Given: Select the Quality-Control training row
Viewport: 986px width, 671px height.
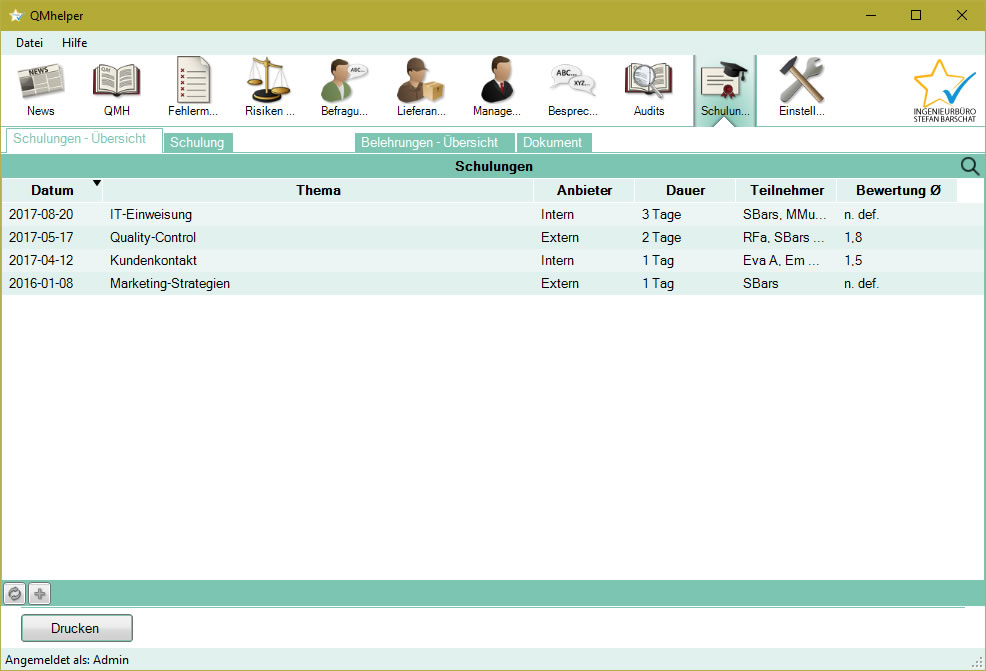Looking at the screenshot, I should pos(300,238).
